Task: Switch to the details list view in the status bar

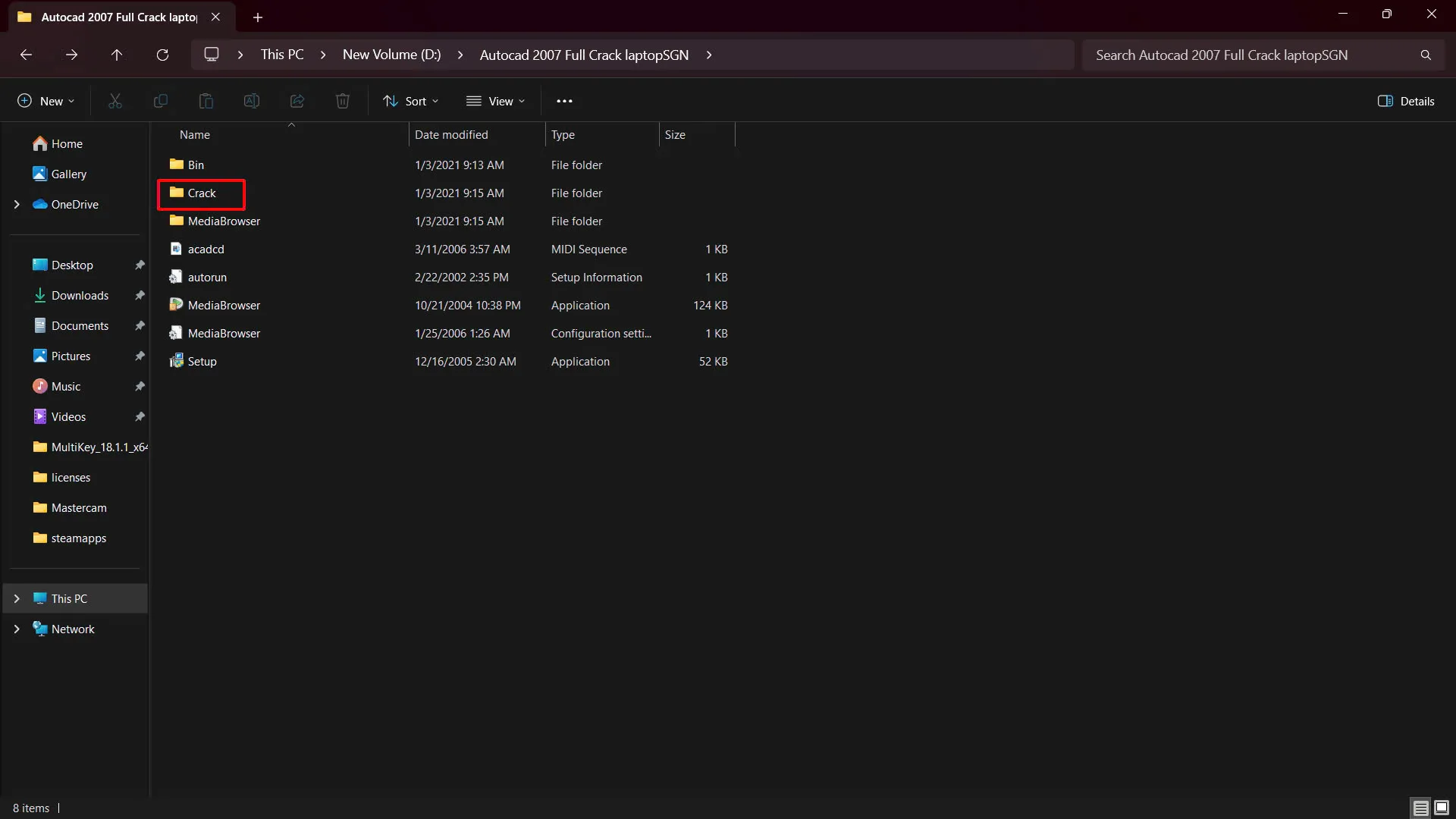Action: point(1421,808)
